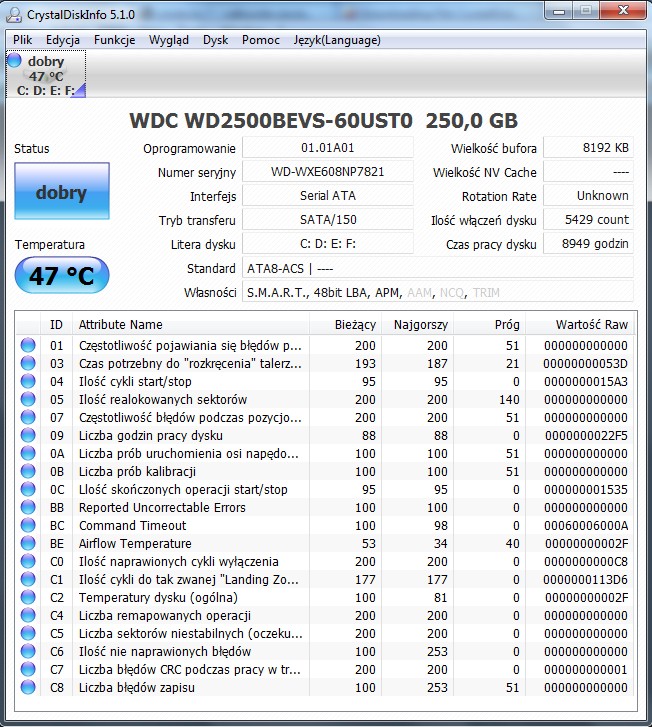Screen dimensions: 652x727
Task: Select 'Liczba prób kalibracji' attribute name
Action: tap(137, 472)
